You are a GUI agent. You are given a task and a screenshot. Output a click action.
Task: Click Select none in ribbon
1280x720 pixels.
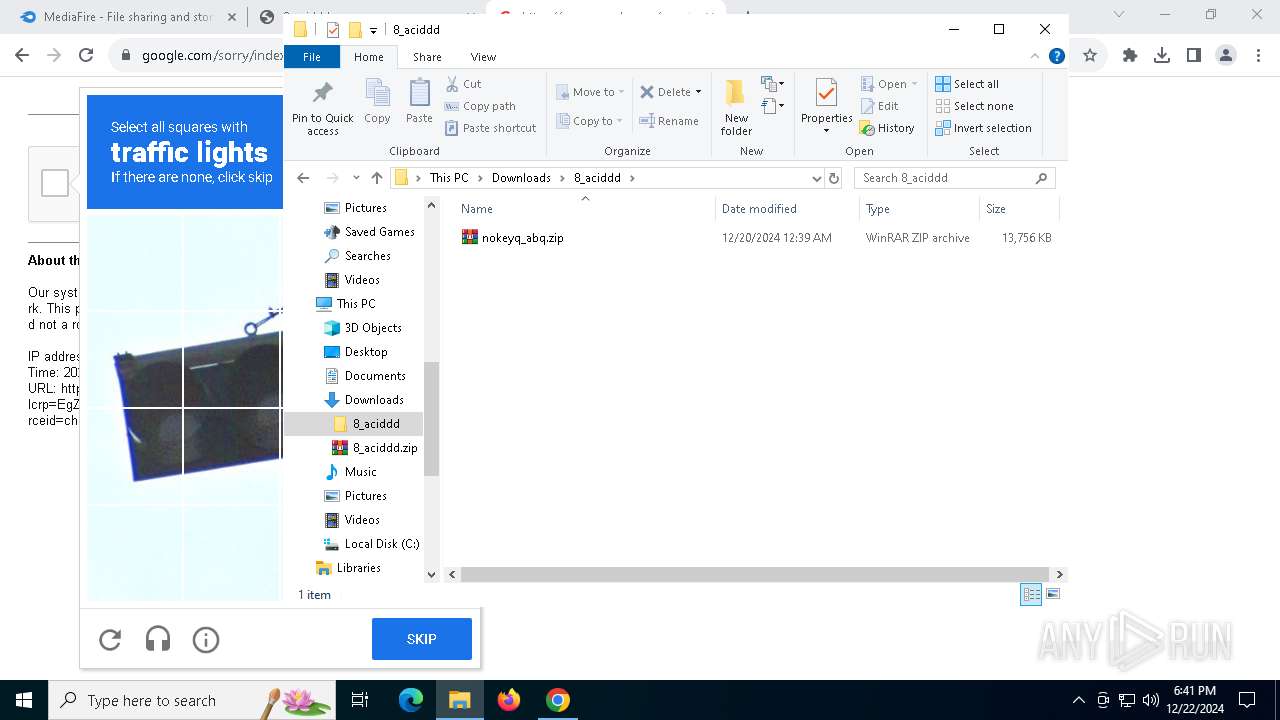coord(974,106)
